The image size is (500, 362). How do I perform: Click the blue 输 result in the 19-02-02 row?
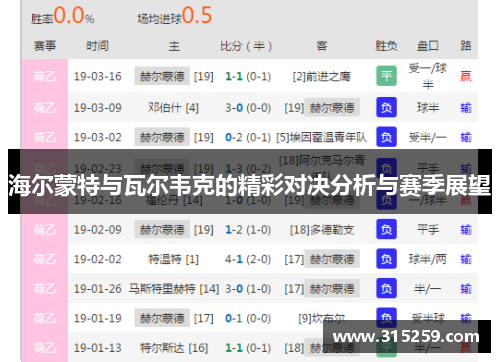point(466,259)
